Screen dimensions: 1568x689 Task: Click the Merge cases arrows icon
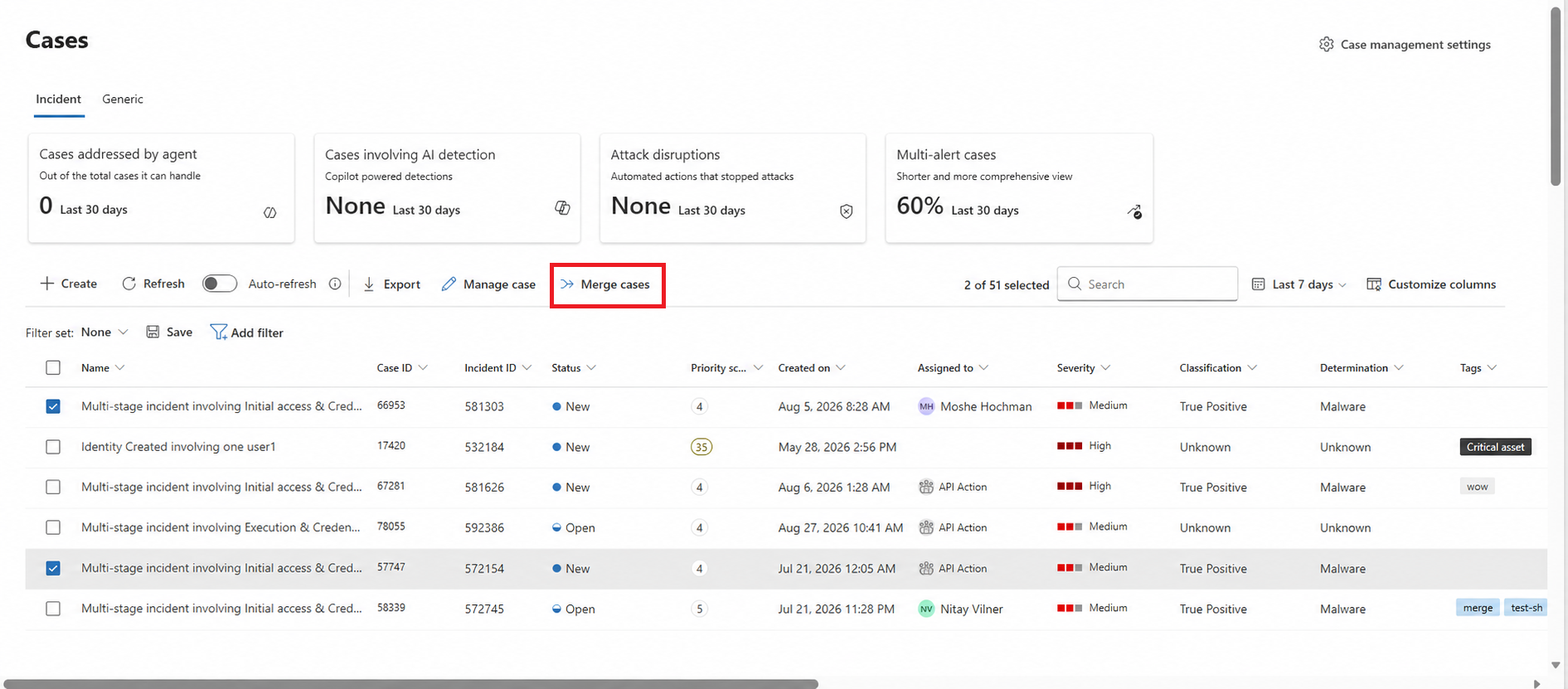pos(567,284)
